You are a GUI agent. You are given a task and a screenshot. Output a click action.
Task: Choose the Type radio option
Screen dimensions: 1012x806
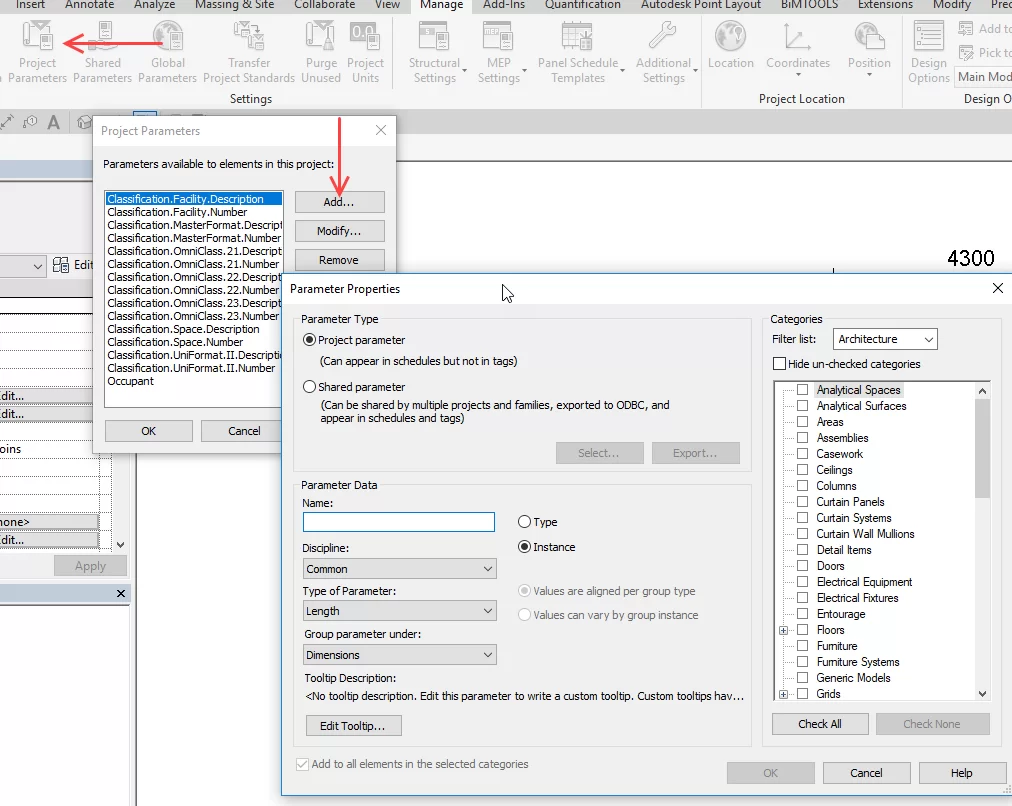pos(525,522)
